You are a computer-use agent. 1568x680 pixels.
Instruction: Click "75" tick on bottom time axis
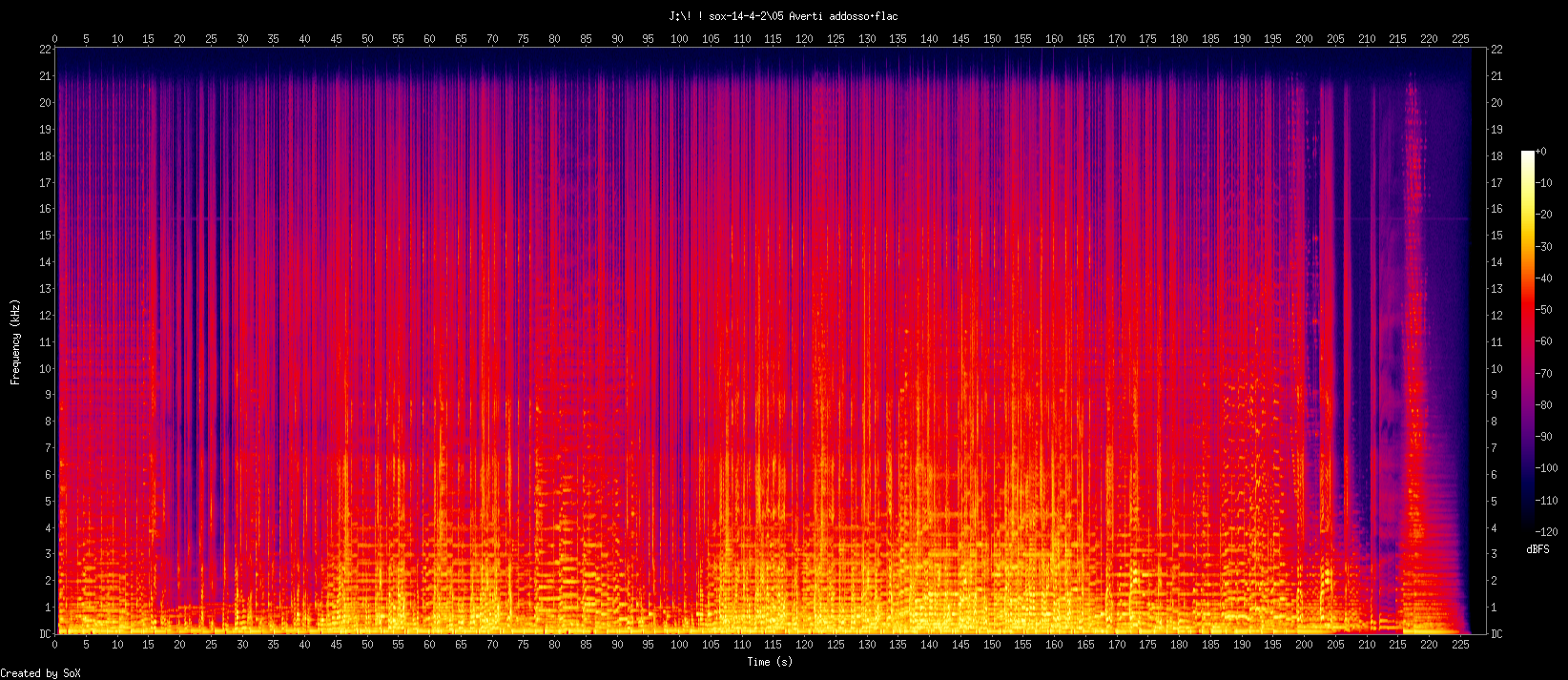[523, 644]
